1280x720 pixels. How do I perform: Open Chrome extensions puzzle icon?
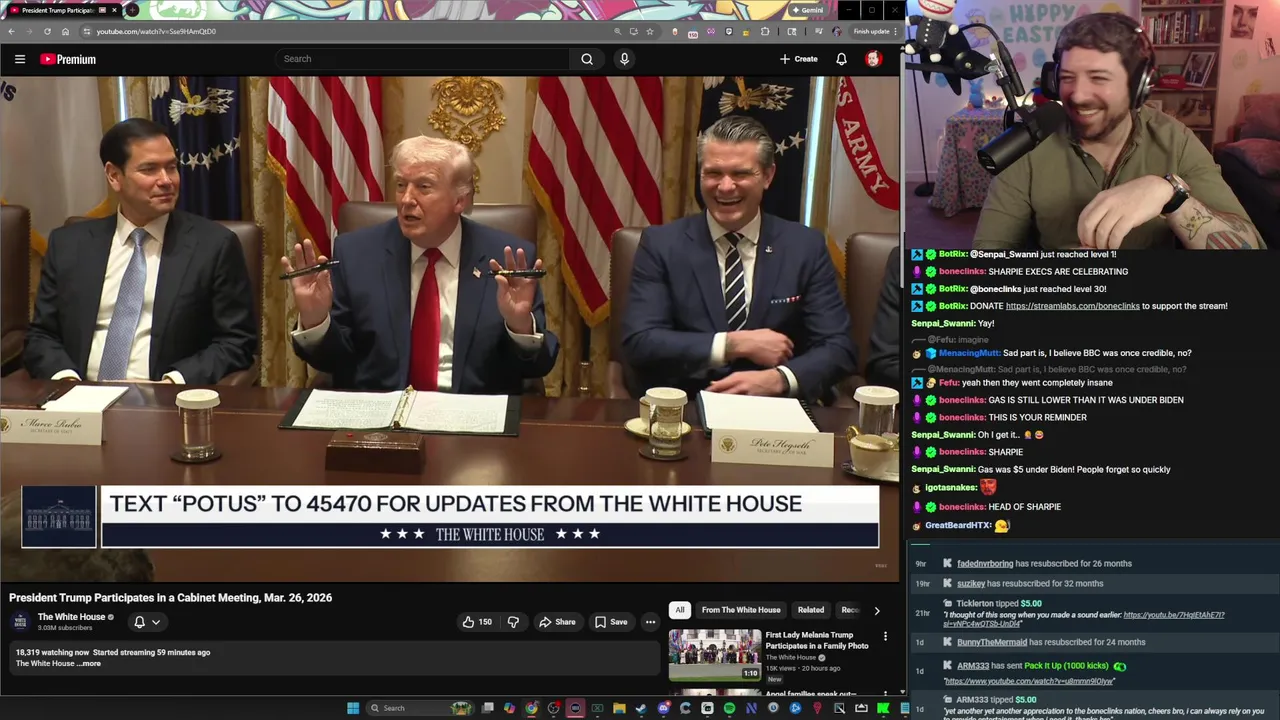765,31
